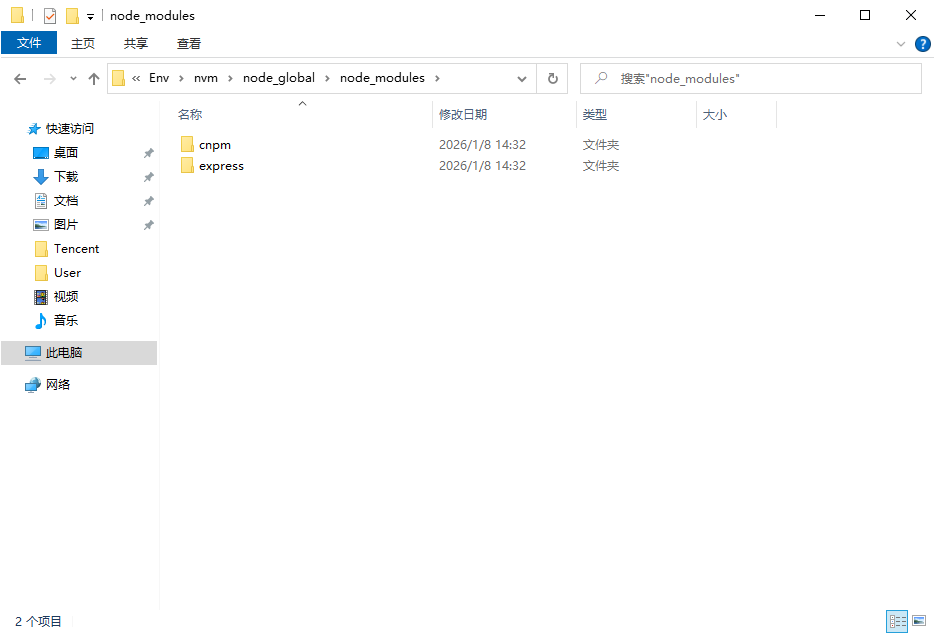Screen dimensions: 935x634
Task: Click the Back navigation arrow
Action: click(21, 78)
